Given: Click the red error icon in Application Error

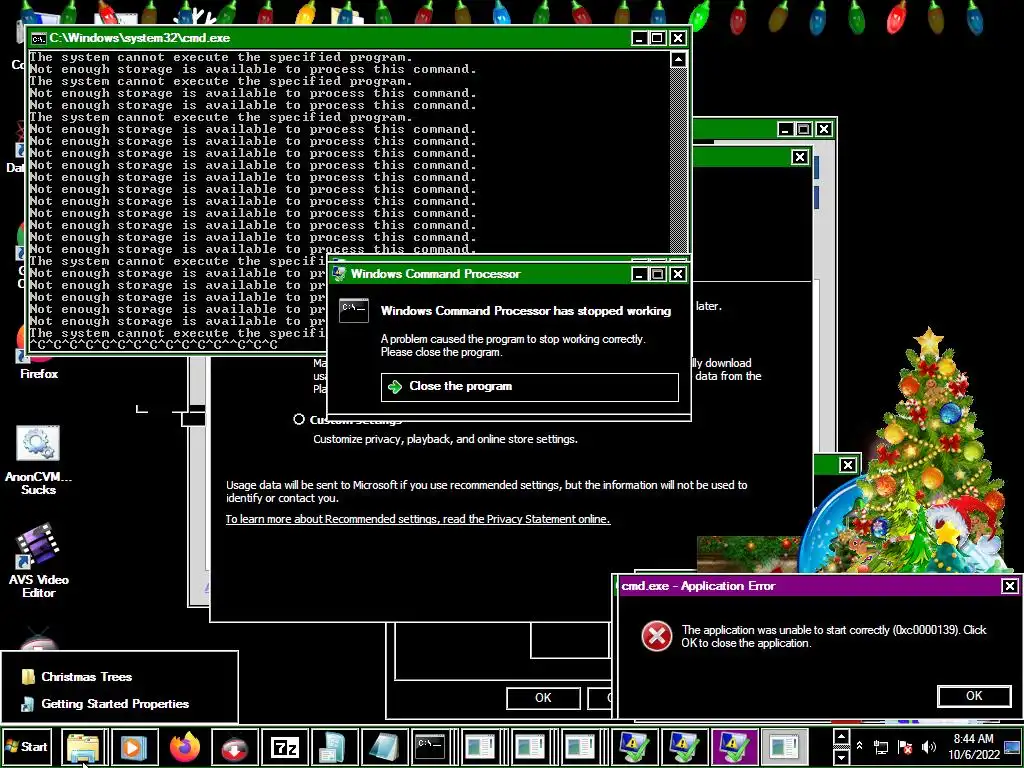Looking at the screenshot, I should point(656,636).
